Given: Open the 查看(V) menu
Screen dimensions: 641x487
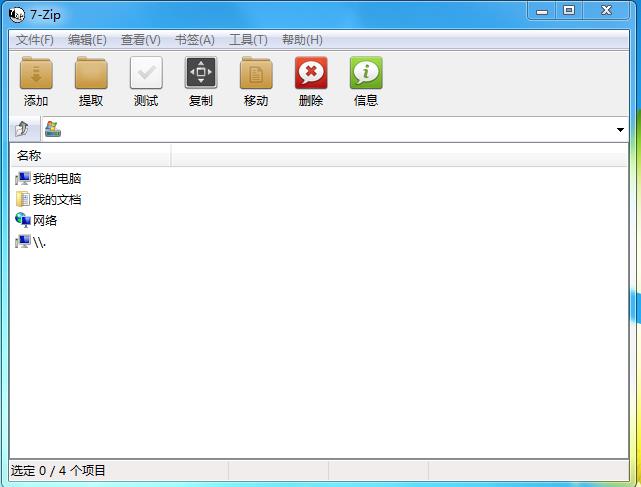Looking at the screenshot, I should tap(141, 40).
